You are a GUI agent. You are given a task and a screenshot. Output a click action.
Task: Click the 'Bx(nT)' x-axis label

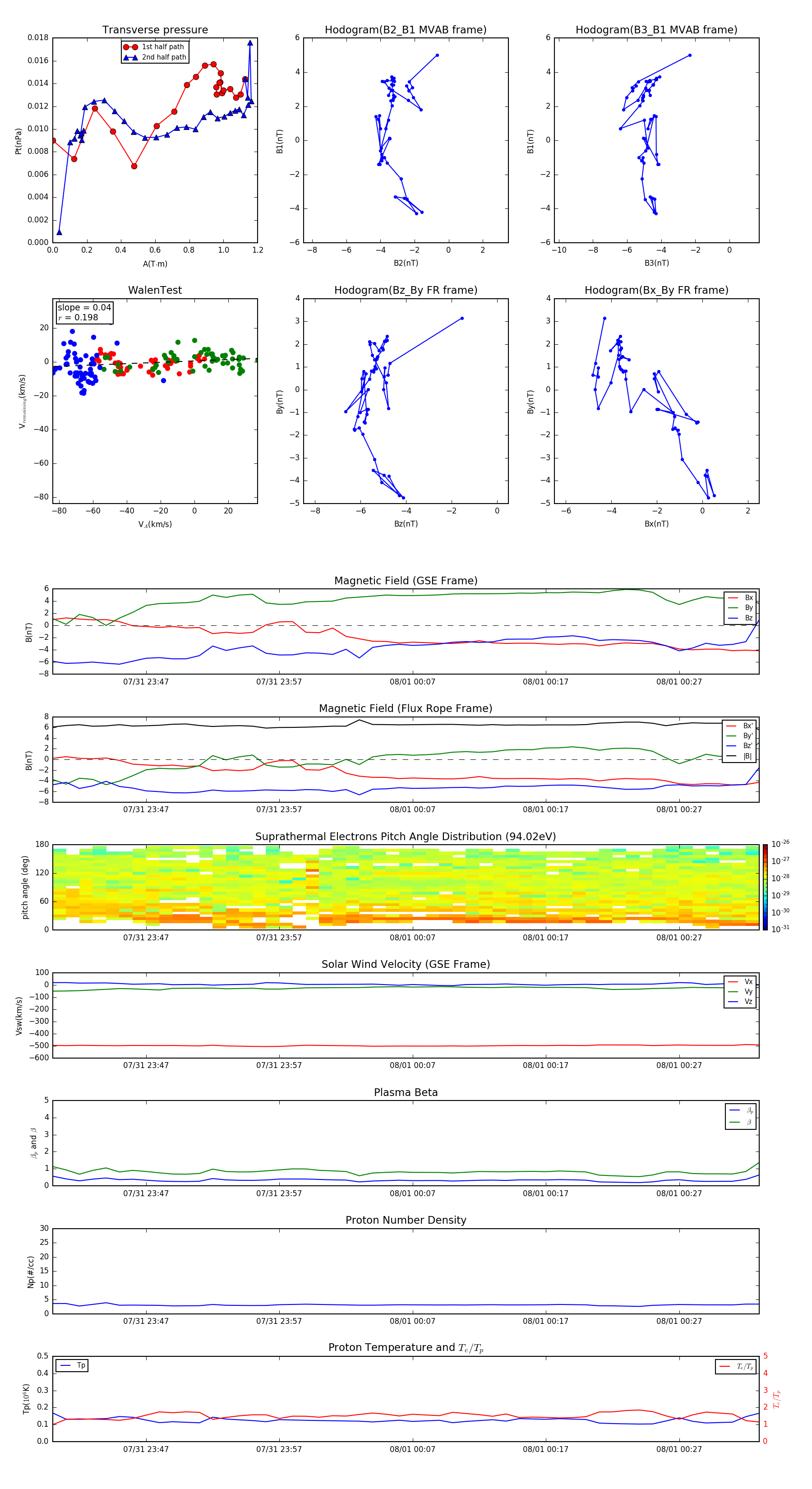pos(656,524)
